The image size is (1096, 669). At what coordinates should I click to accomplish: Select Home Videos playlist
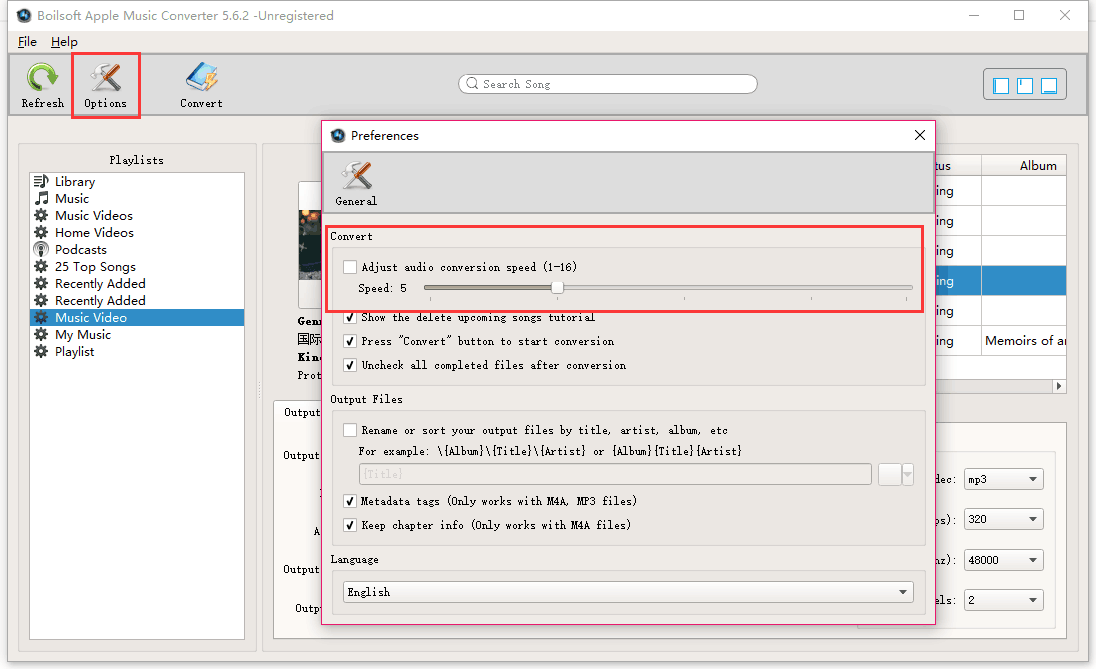(x=137, y=232)
